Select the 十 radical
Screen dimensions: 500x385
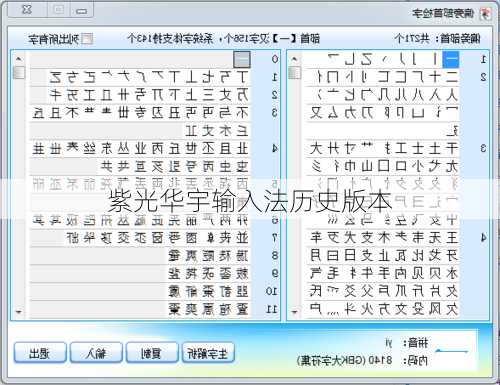point(435,77)
